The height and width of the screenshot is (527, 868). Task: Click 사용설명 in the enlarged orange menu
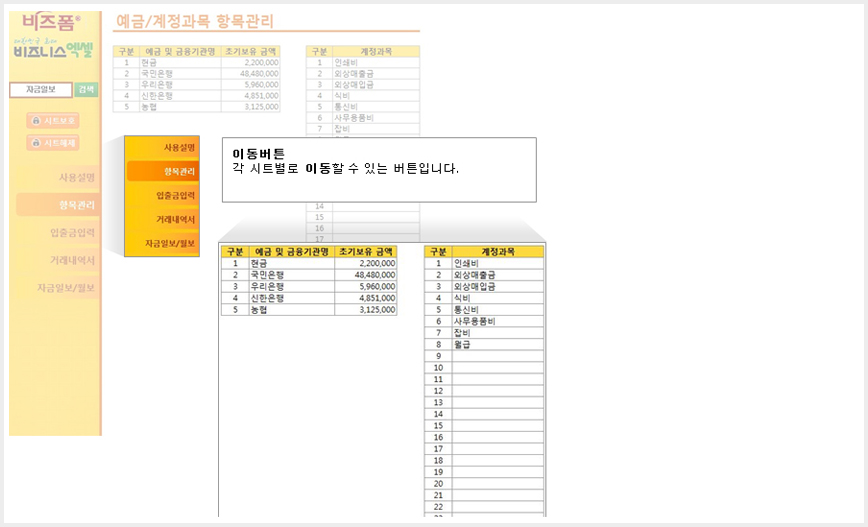pyautogui.click(x=179, y=148)
